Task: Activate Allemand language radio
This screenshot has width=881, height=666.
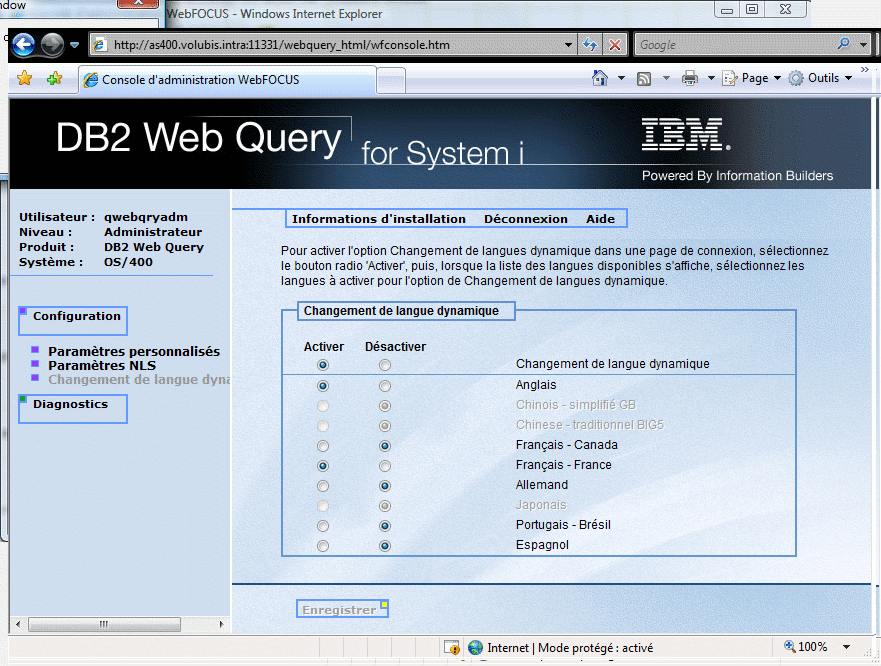Action: coord(323,486)
